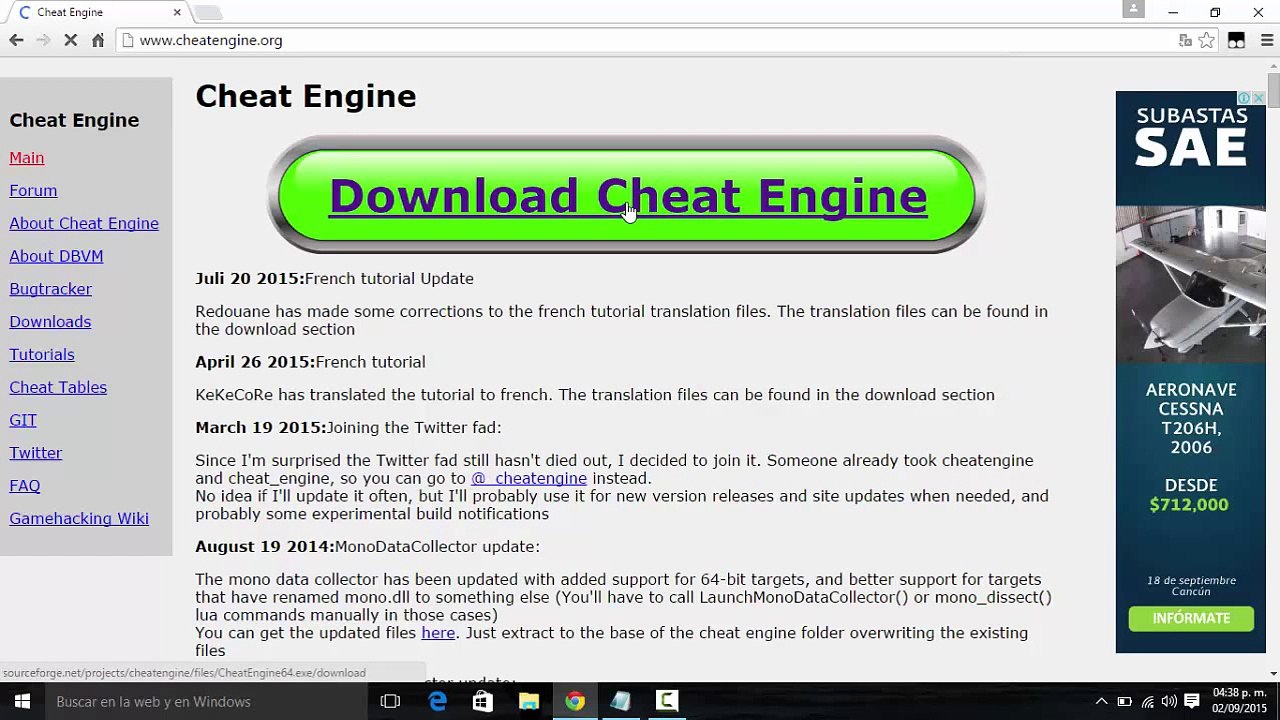Click the 'April 26 2015:' news date

tap(255, 362)
